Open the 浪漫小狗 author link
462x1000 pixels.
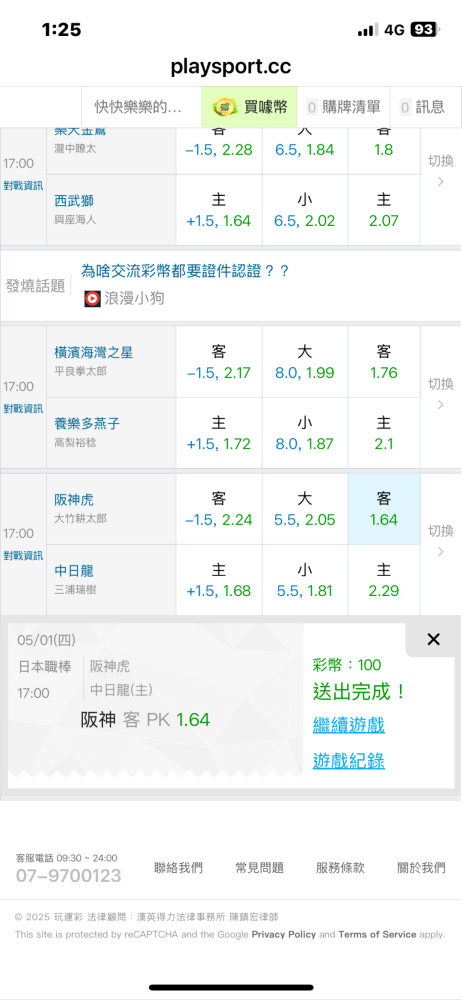[134, 298]
